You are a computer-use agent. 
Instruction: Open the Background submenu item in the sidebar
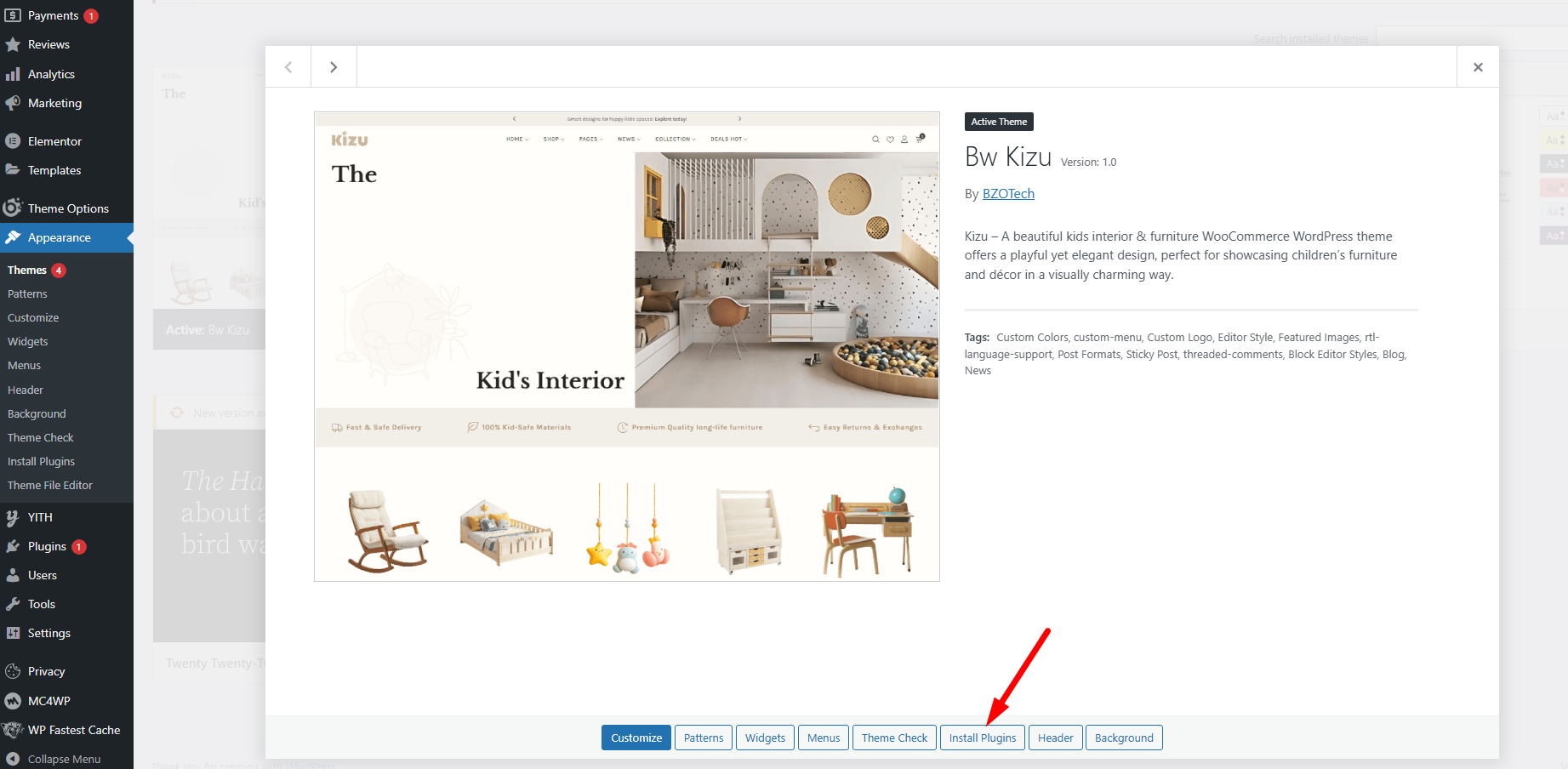[x=37, y=413]
